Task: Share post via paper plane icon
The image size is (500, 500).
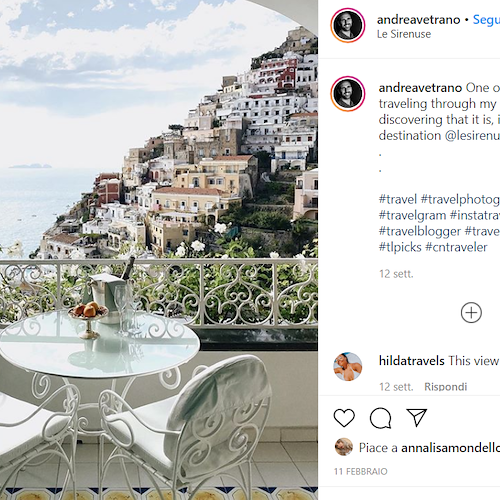Action: tap(417, 417)
